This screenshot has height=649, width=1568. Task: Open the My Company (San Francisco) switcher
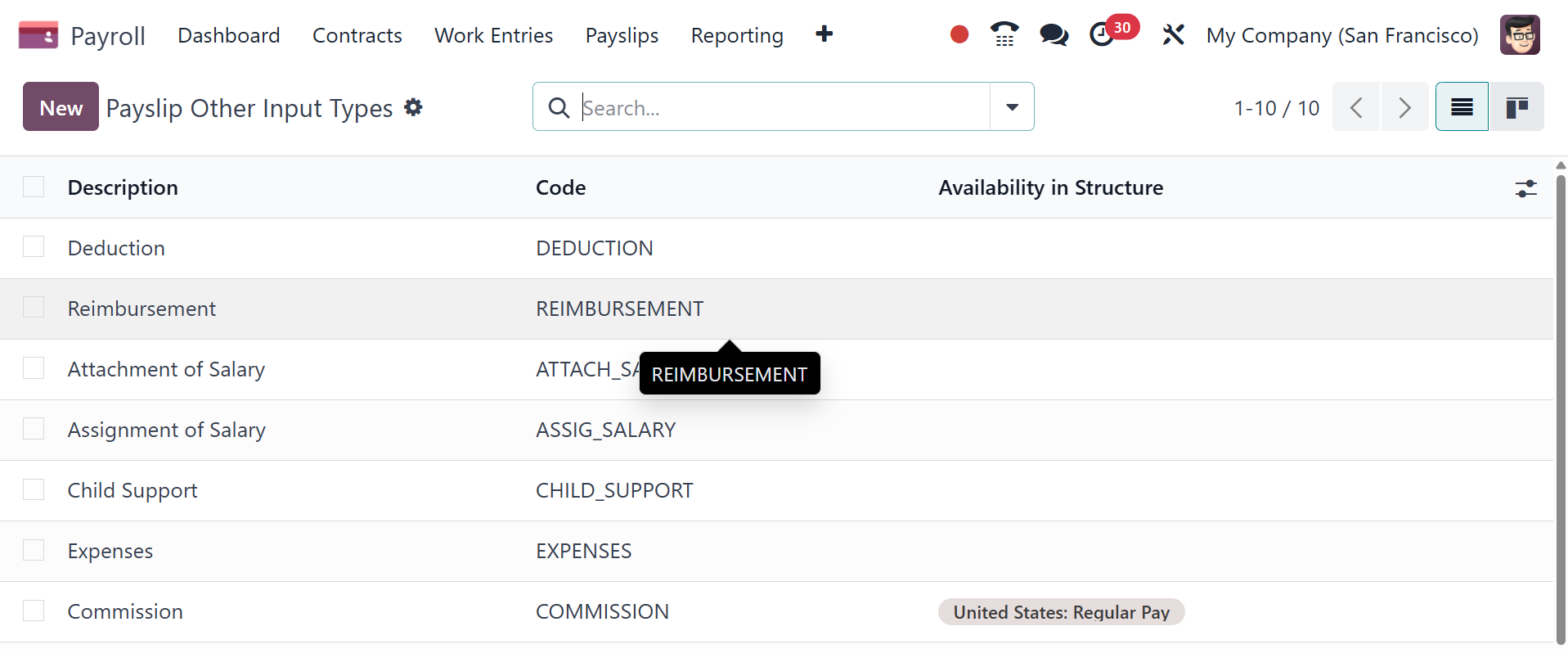[x=1341, y=35]
